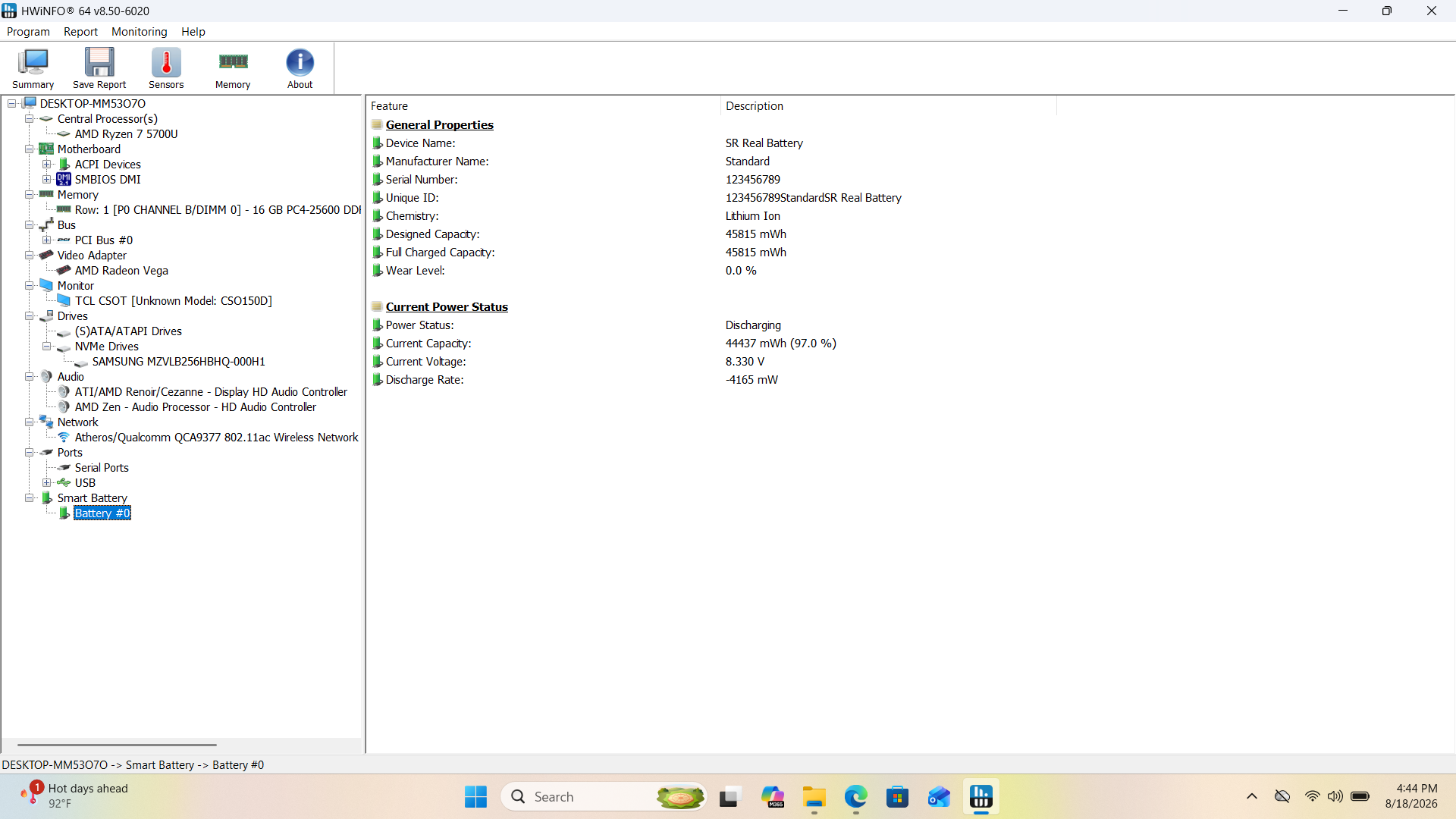The image size is (1456, 819).
Task: Click the tree pane horizontal scrollbar
Action: (117, 745)
